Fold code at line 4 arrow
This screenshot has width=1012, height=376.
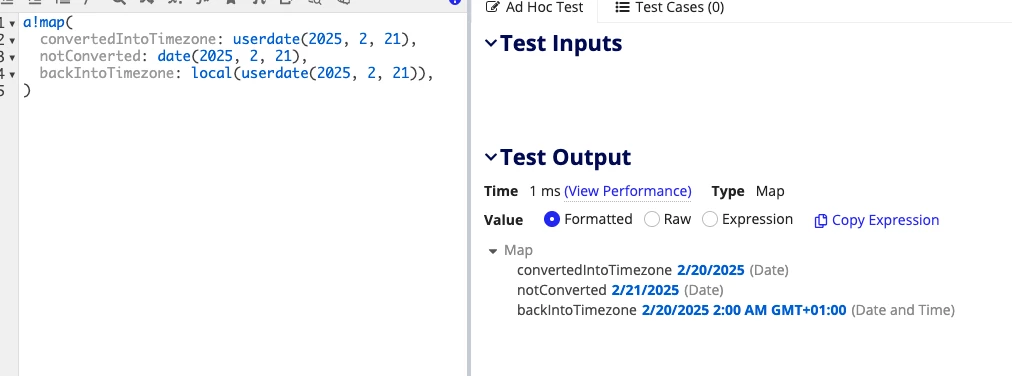12,74
